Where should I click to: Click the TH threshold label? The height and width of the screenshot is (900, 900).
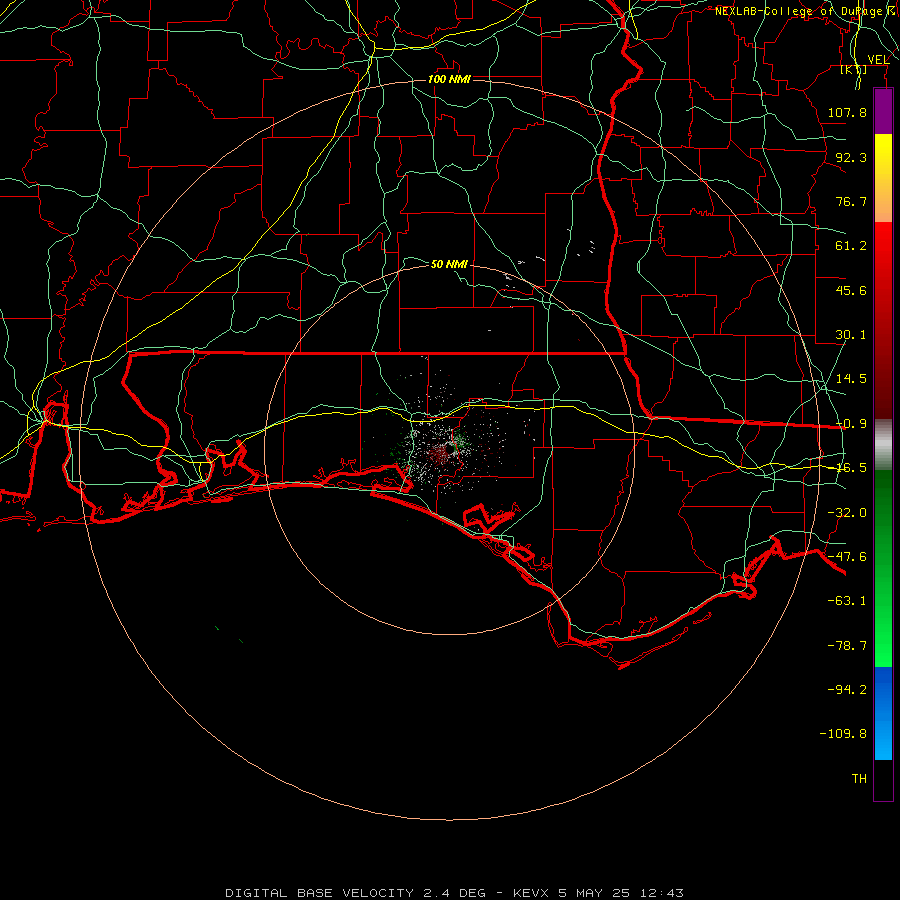point(859,778)
